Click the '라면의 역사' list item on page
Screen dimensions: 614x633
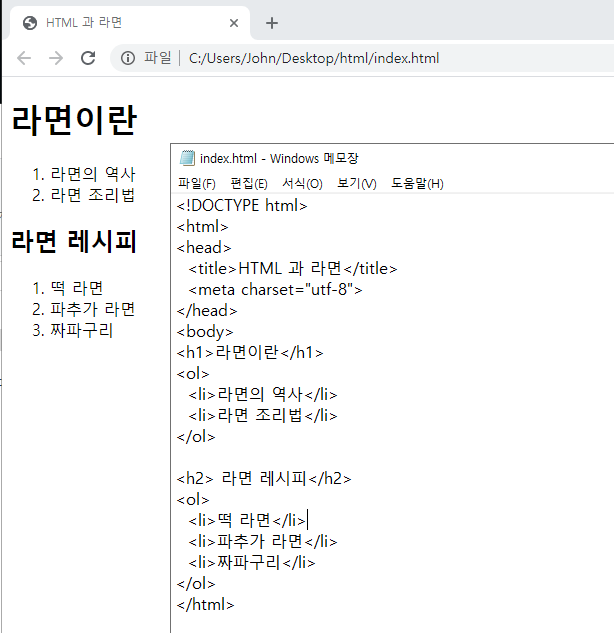pos(92,174)
